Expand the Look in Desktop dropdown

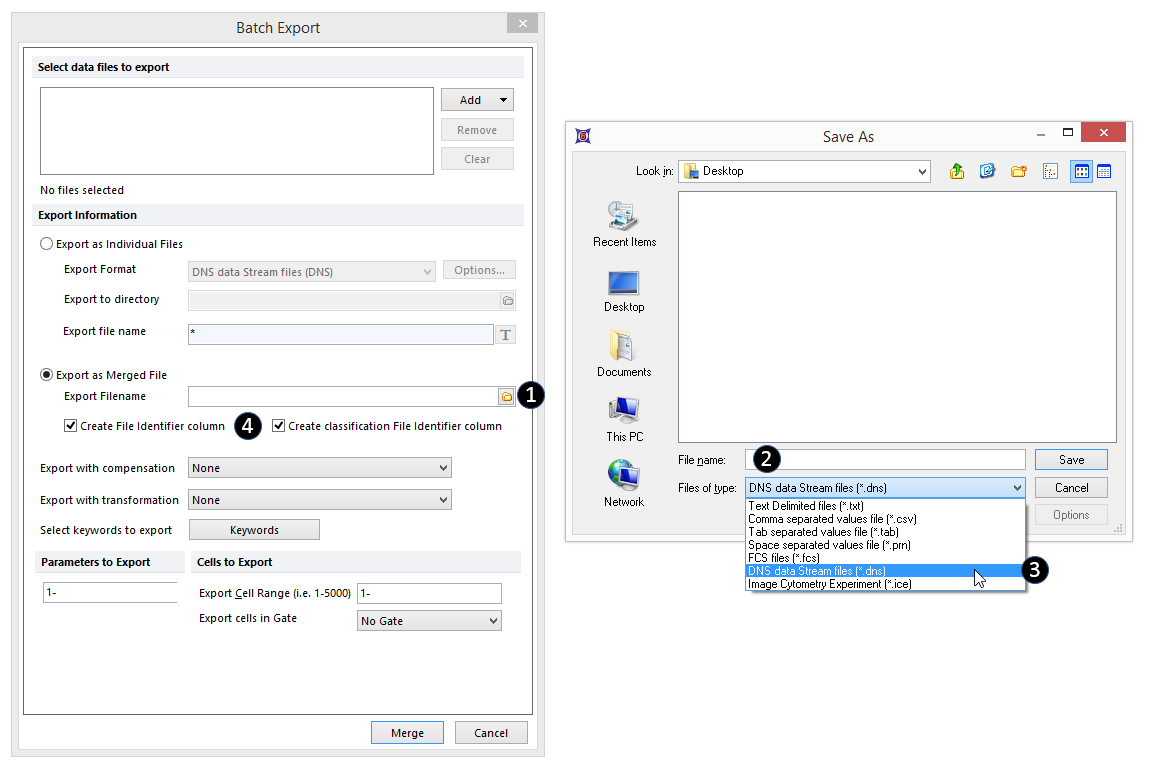(x=921, y=172)
